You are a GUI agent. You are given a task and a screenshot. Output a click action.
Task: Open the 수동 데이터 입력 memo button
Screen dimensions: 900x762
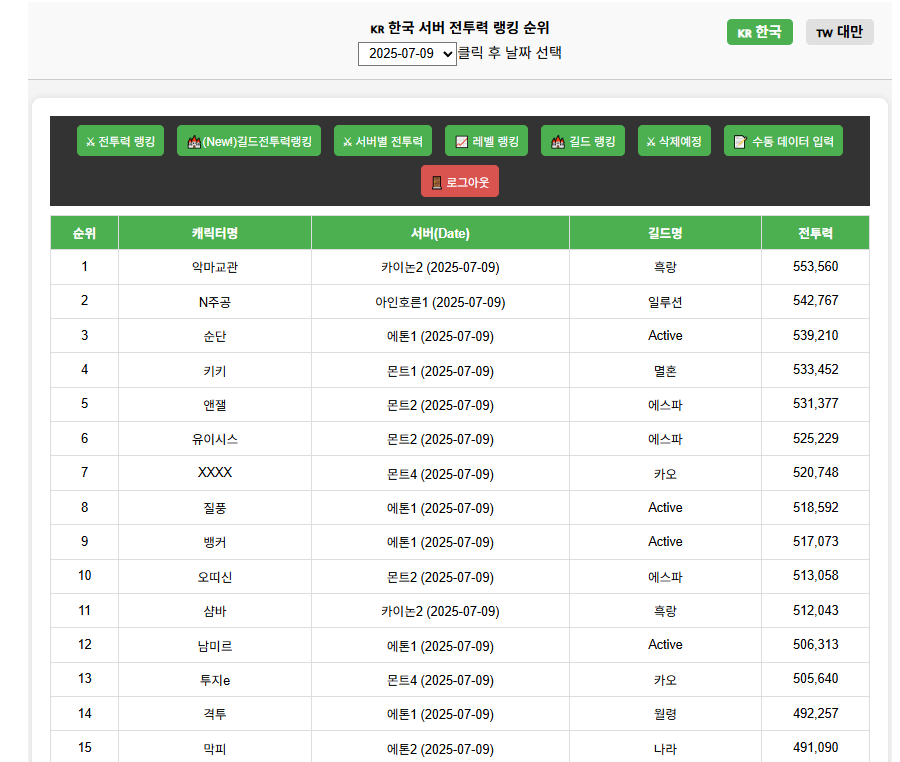(783, 142)
